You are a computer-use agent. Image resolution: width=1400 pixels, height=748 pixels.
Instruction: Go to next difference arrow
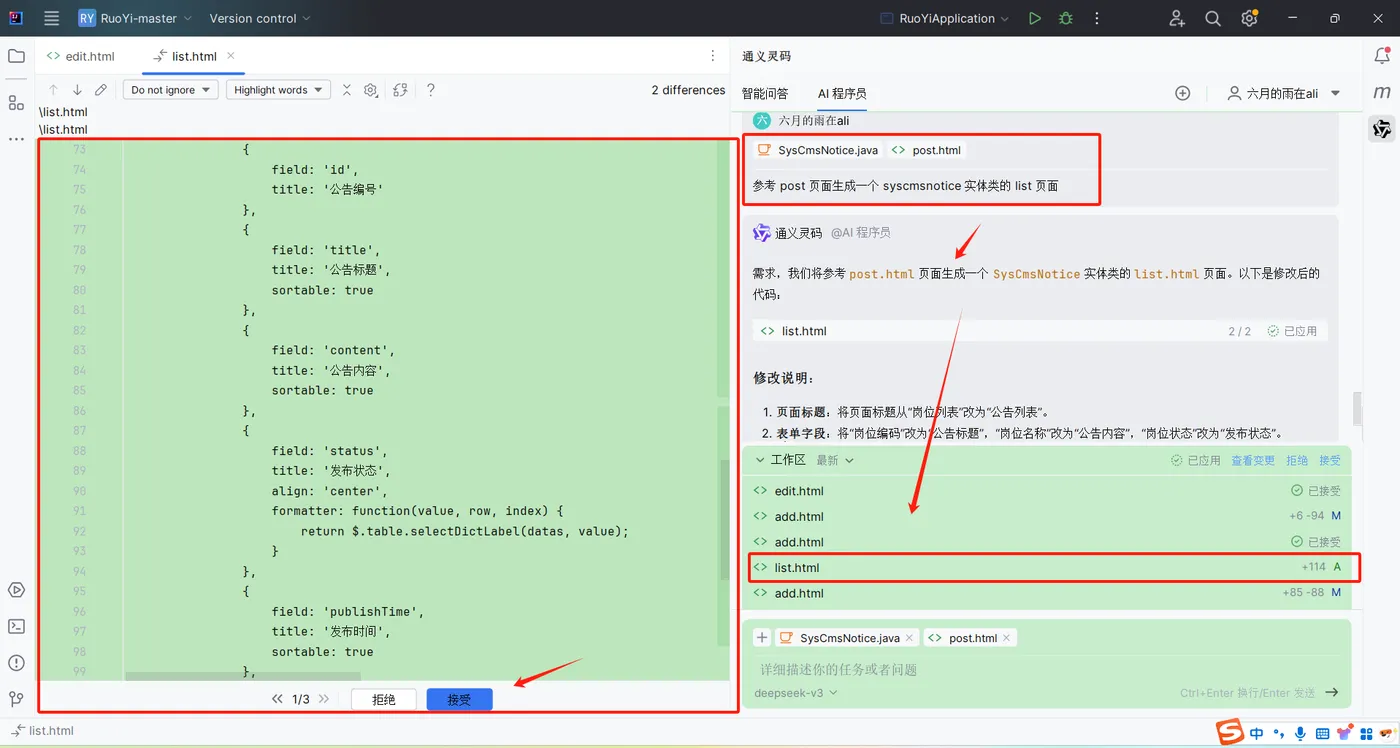click(x=77, y=90)
